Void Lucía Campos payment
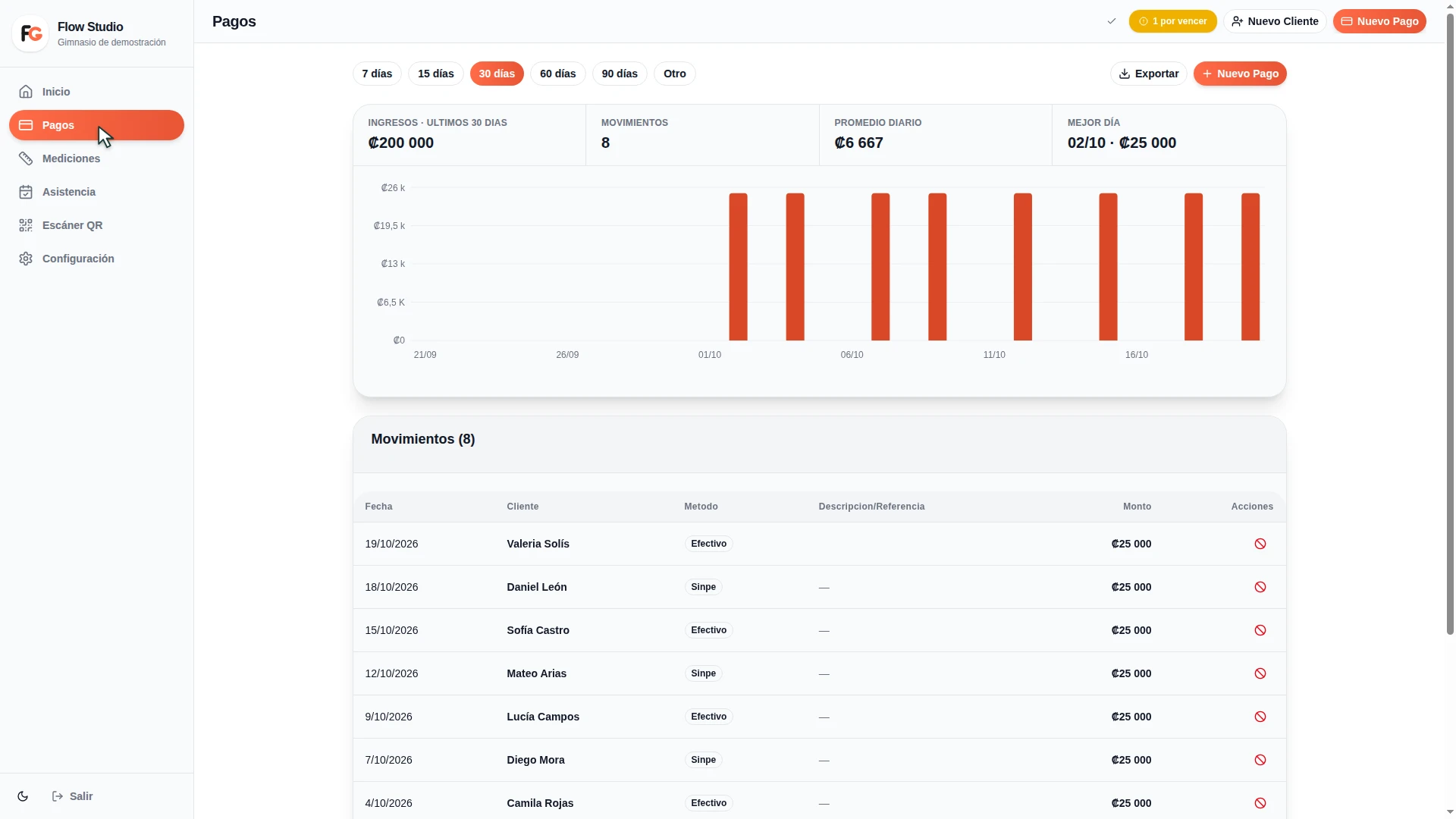 1260,717
